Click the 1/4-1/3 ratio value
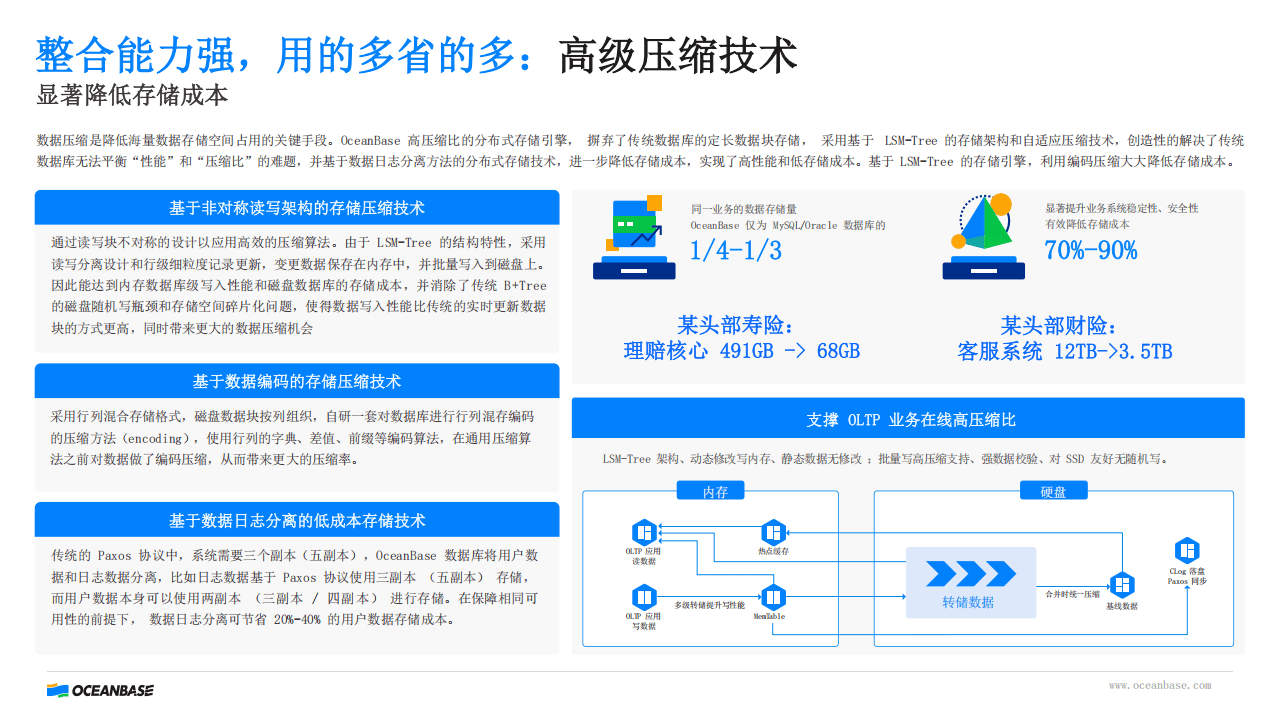Screen dimensions: 1280x720 pyautogui.click(x=736, y=251)
